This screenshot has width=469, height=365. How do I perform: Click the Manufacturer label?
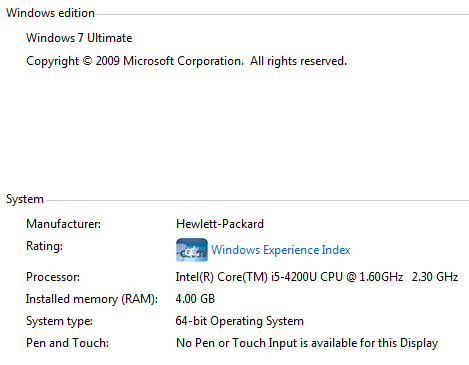[63, 224]
